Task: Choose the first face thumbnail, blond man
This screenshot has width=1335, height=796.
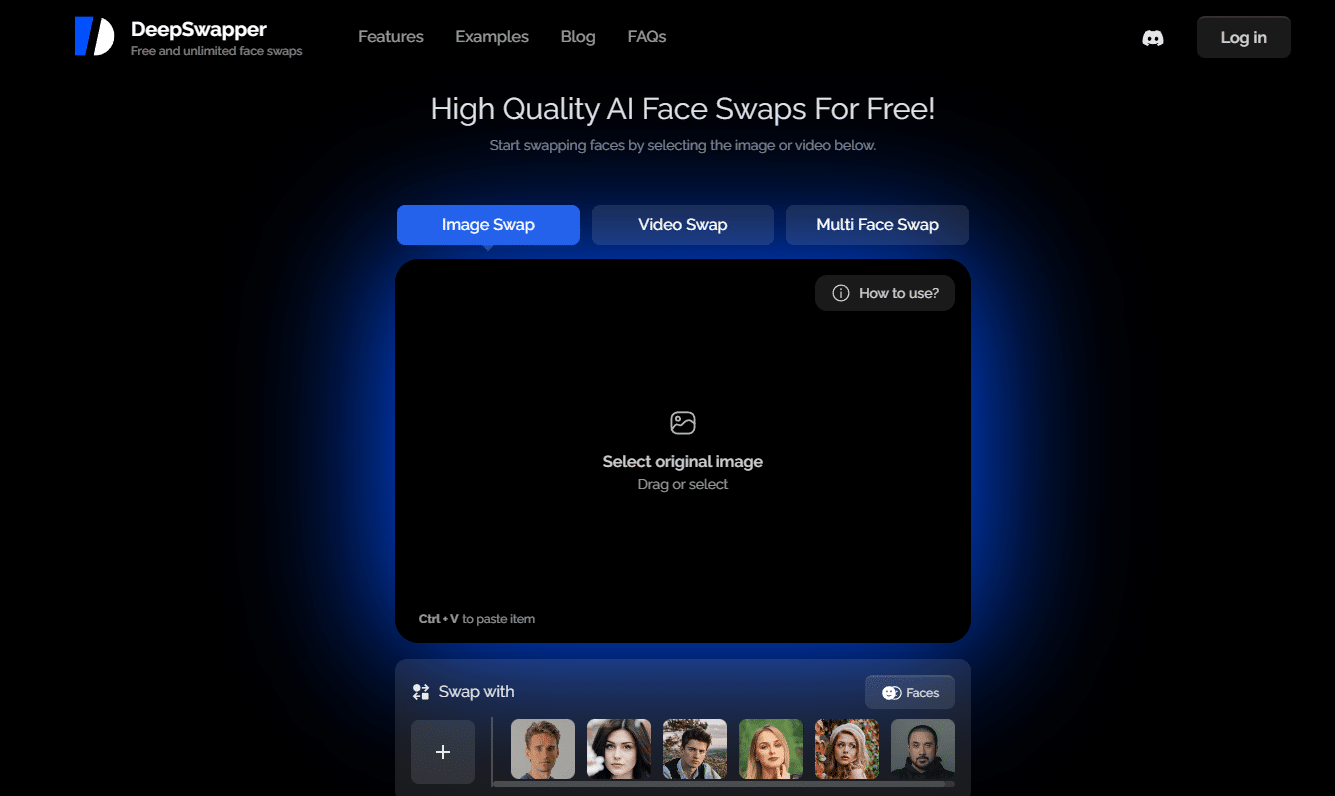Action: pyautogui.click(x=543, y=749)
